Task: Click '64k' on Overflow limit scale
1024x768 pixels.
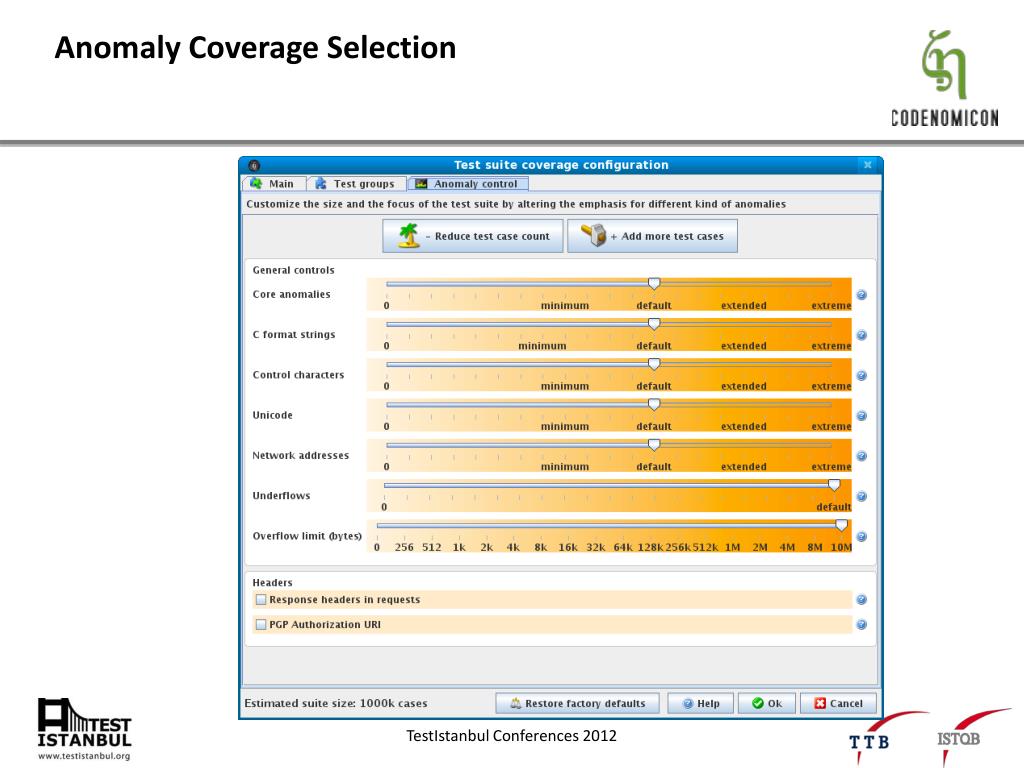Action: [623, 547]
